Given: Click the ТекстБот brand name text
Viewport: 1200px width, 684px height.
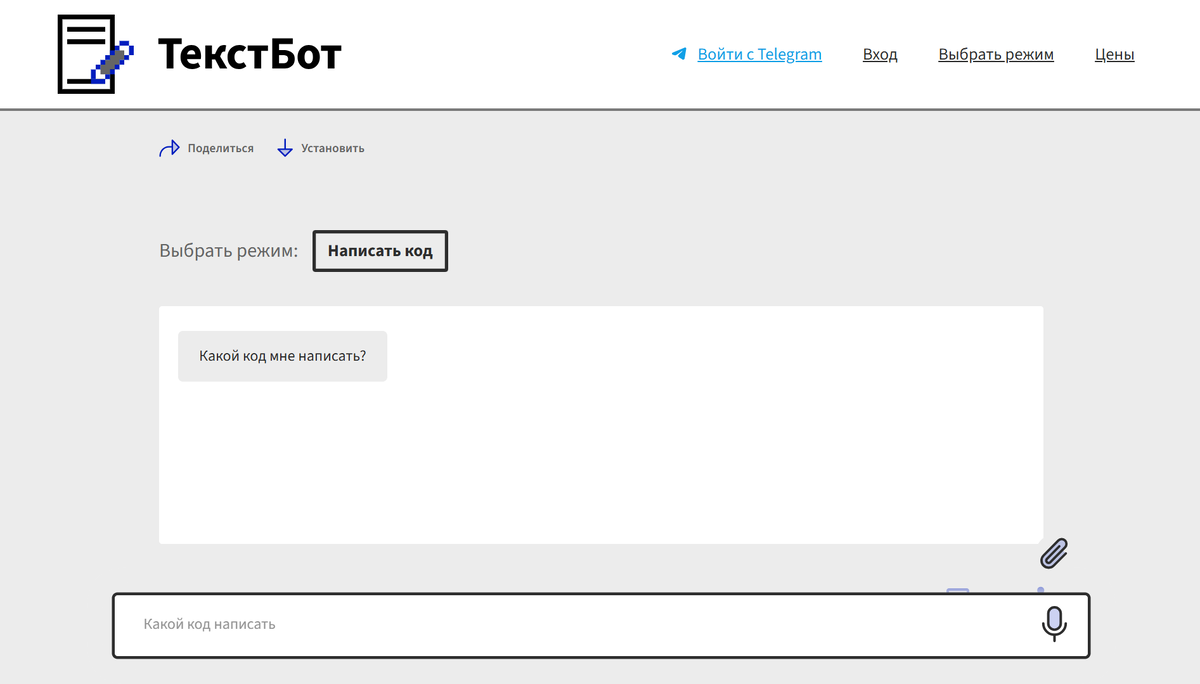Looking at the screenshot, I should [250, 54].
